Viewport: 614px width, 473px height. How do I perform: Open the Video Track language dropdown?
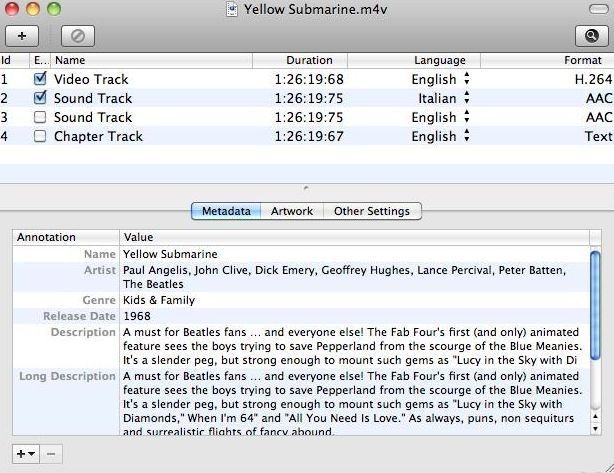pyautogui.click(x=441, y=79)
